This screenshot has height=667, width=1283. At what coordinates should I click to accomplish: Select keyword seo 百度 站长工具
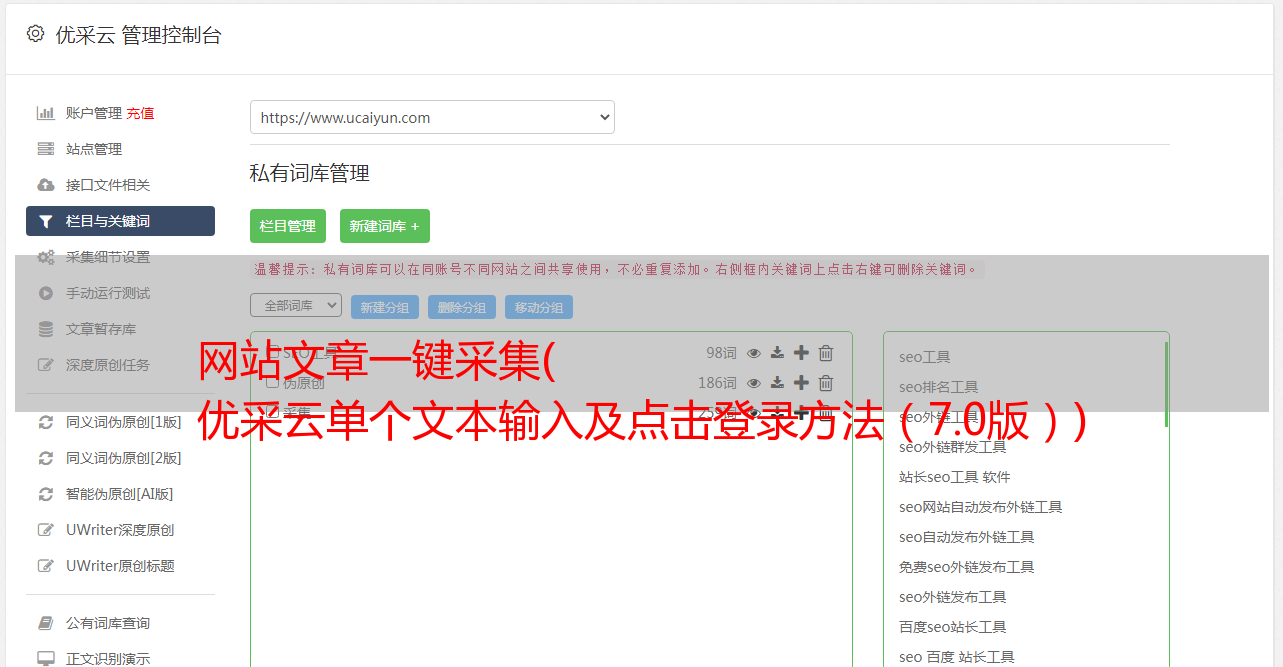pyautogui.click(x=956, y=657)
